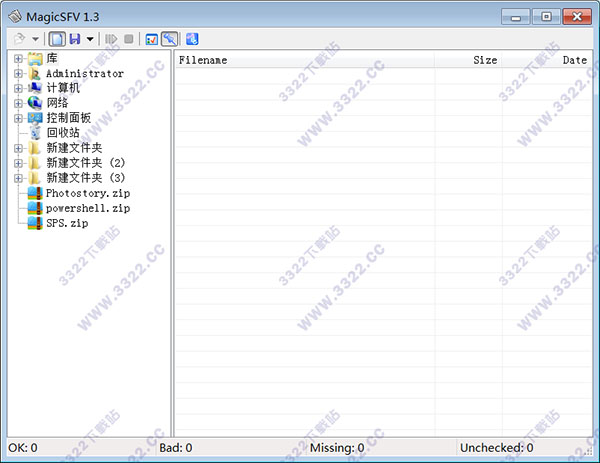This screenshot has width=600, height=463.
Task: Open the dropdown arrow beside the open icon
Action: (x=35, y=39)
